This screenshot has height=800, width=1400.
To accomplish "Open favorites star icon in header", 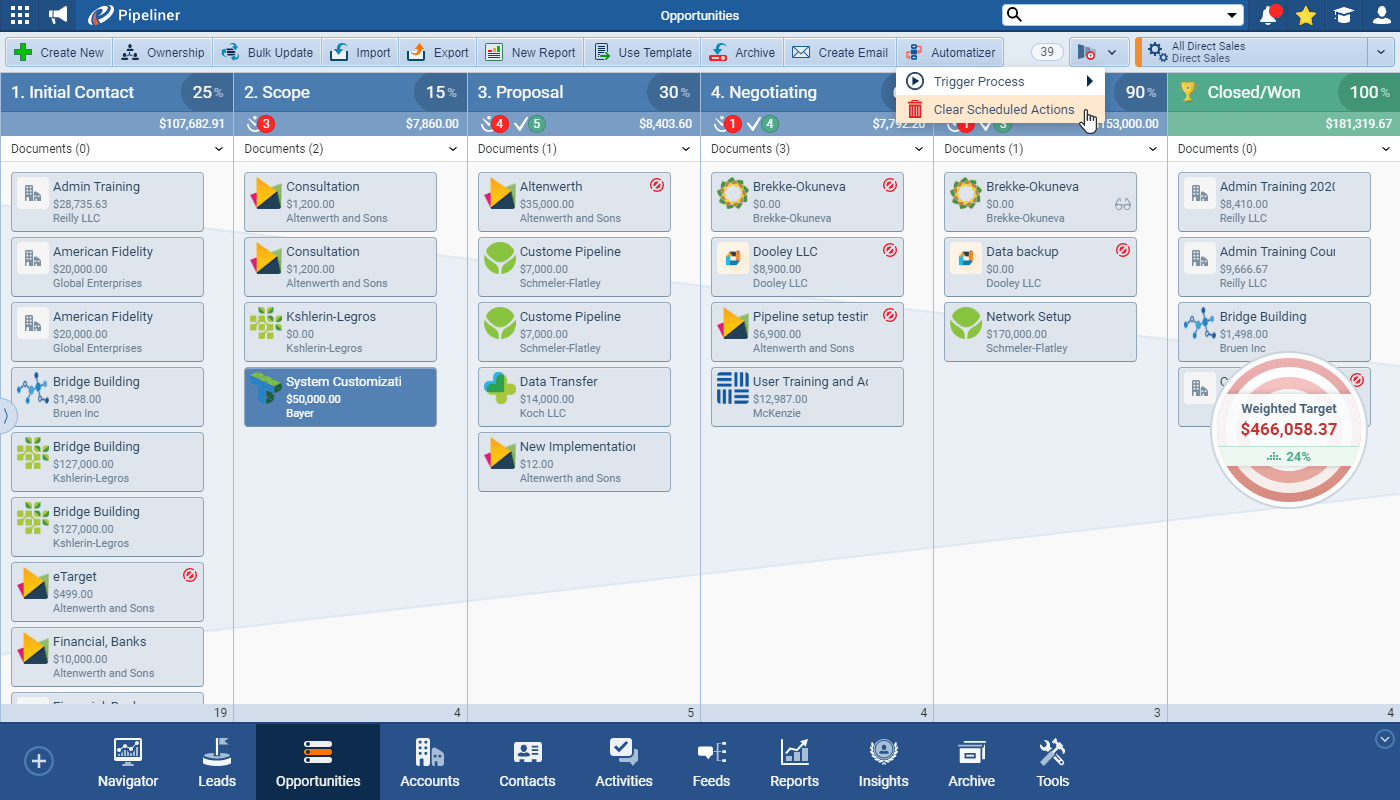I will coord(1305,15).
